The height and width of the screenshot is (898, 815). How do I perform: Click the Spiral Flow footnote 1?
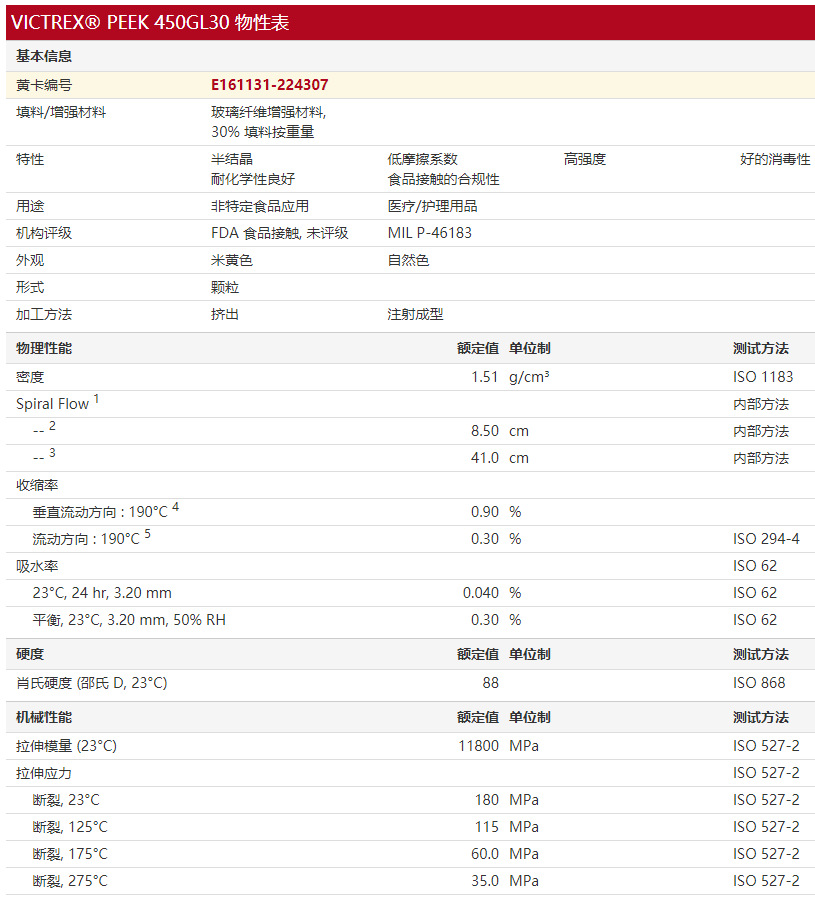[94, 399]
